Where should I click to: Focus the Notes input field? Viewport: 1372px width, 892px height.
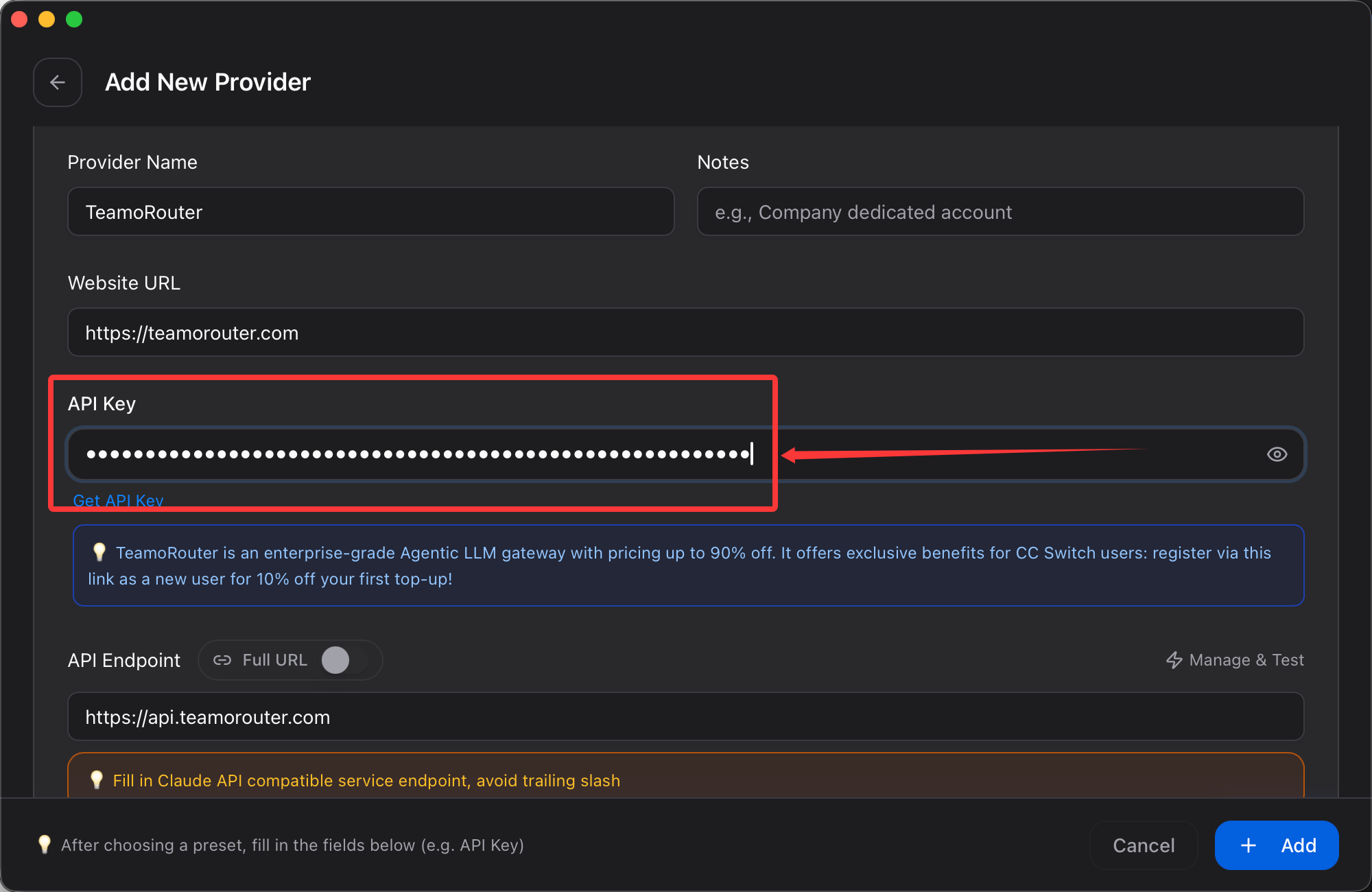(1000, 212)
